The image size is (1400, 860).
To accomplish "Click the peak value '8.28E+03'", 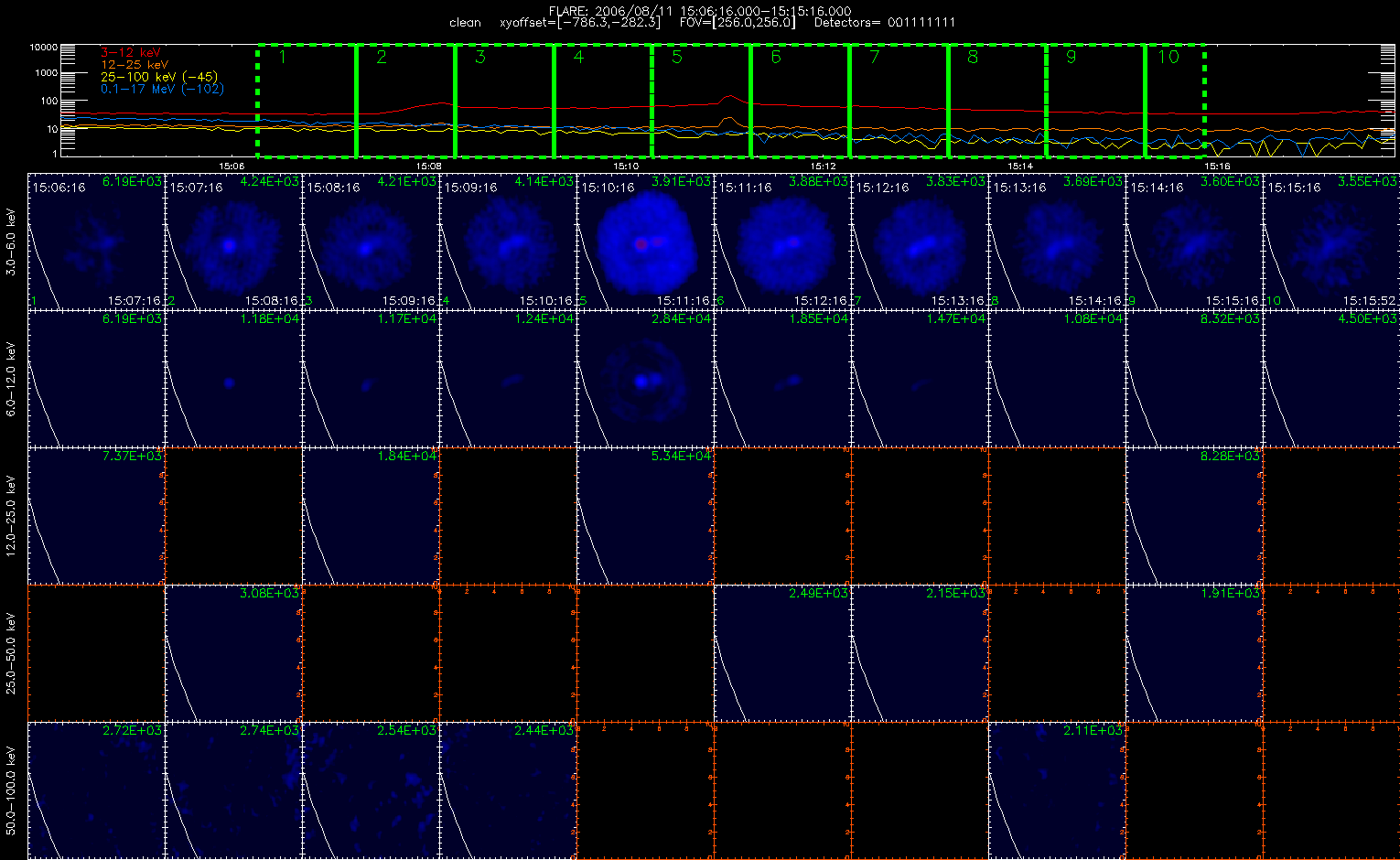I will (x=1231, y=457).
